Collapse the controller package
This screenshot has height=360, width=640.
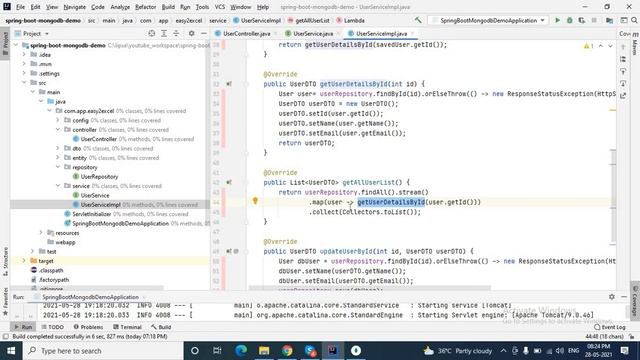click(x=58, y=129)
